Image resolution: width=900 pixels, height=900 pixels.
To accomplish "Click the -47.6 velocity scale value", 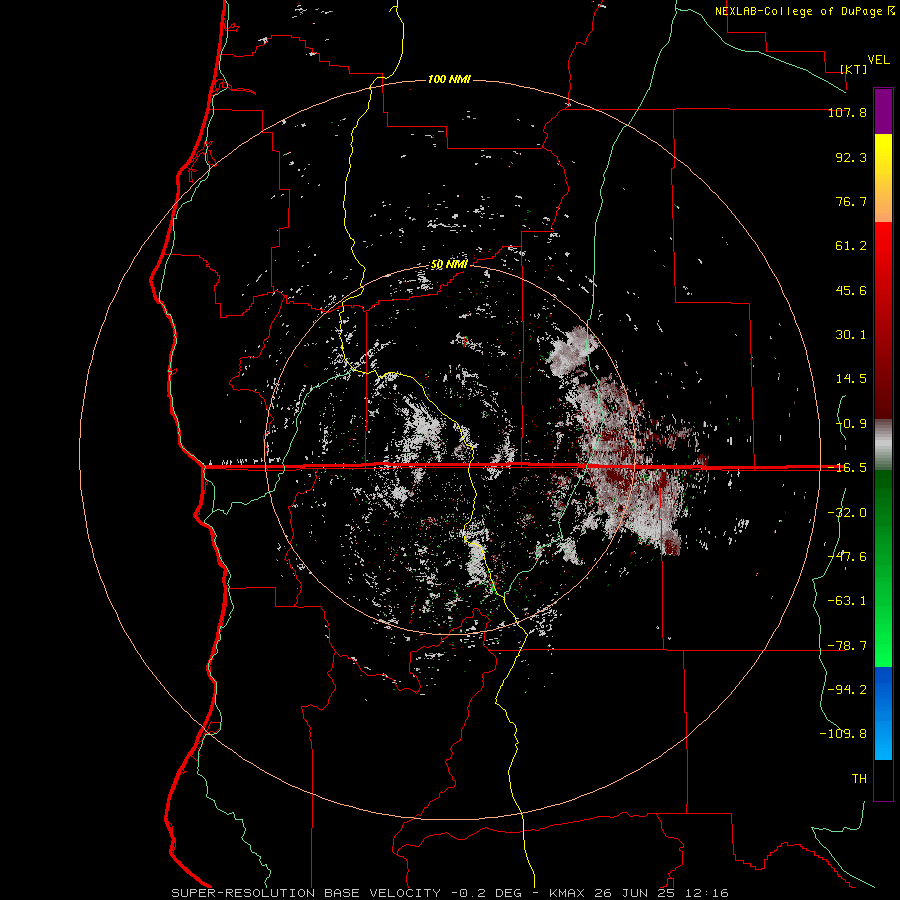I will [x=847, y=557].
